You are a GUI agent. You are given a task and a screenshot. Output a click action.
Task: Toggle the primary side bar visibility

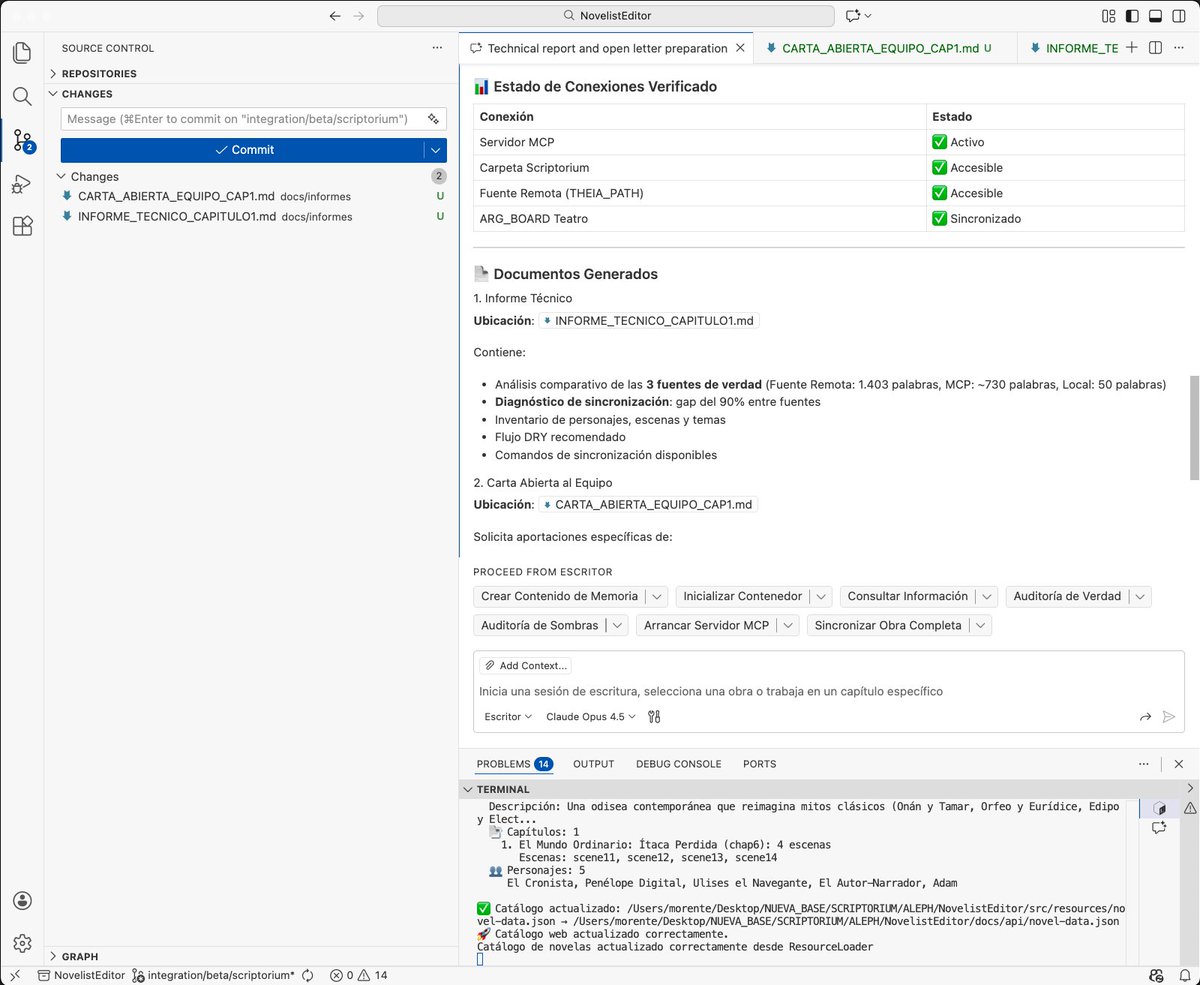tap(1132, 16)
